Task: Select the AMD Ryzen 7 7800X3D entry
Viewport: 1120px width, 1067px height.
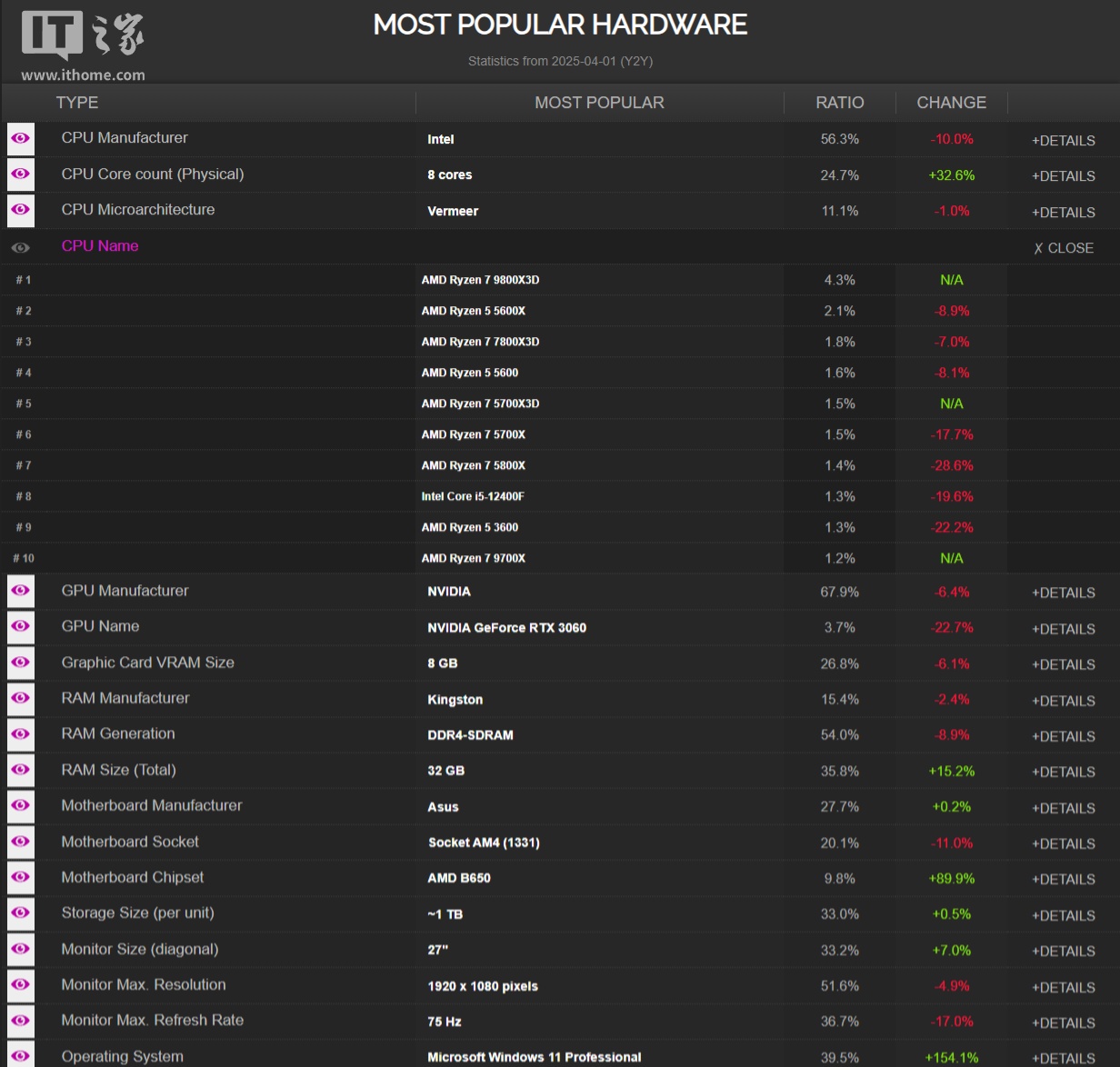Action: pos(480,342)
